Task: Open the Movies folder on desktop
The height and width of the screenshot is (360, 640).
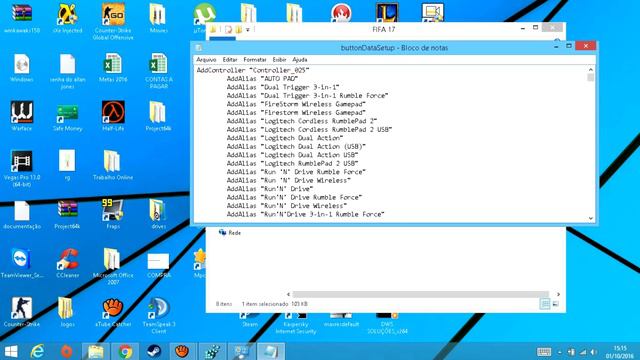Action: coord(158,18)
